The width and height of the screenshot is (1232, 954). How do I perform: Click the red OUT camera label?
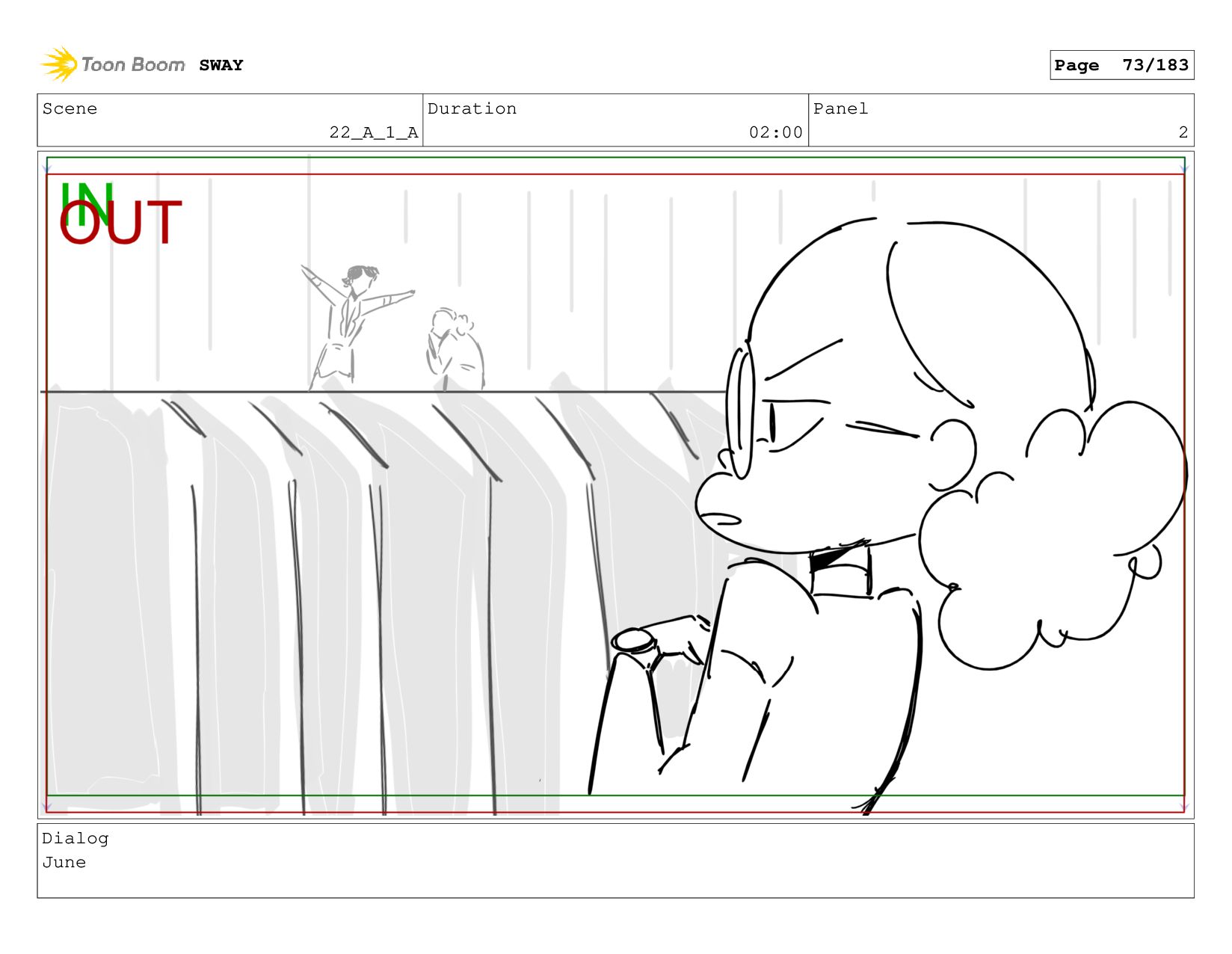[x=120, y=222]
